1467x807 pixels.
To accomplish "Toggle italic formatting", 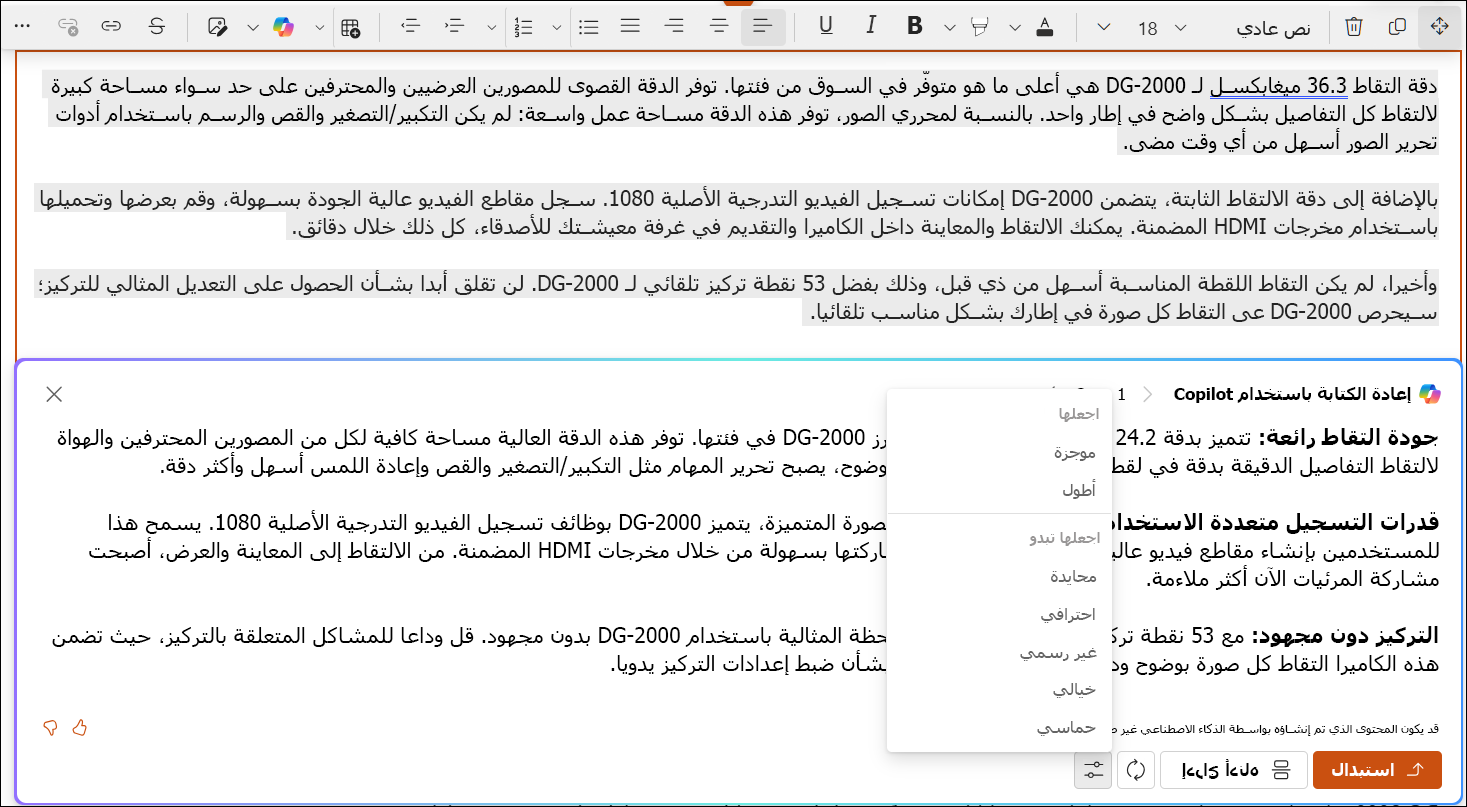I will (871, 27).
